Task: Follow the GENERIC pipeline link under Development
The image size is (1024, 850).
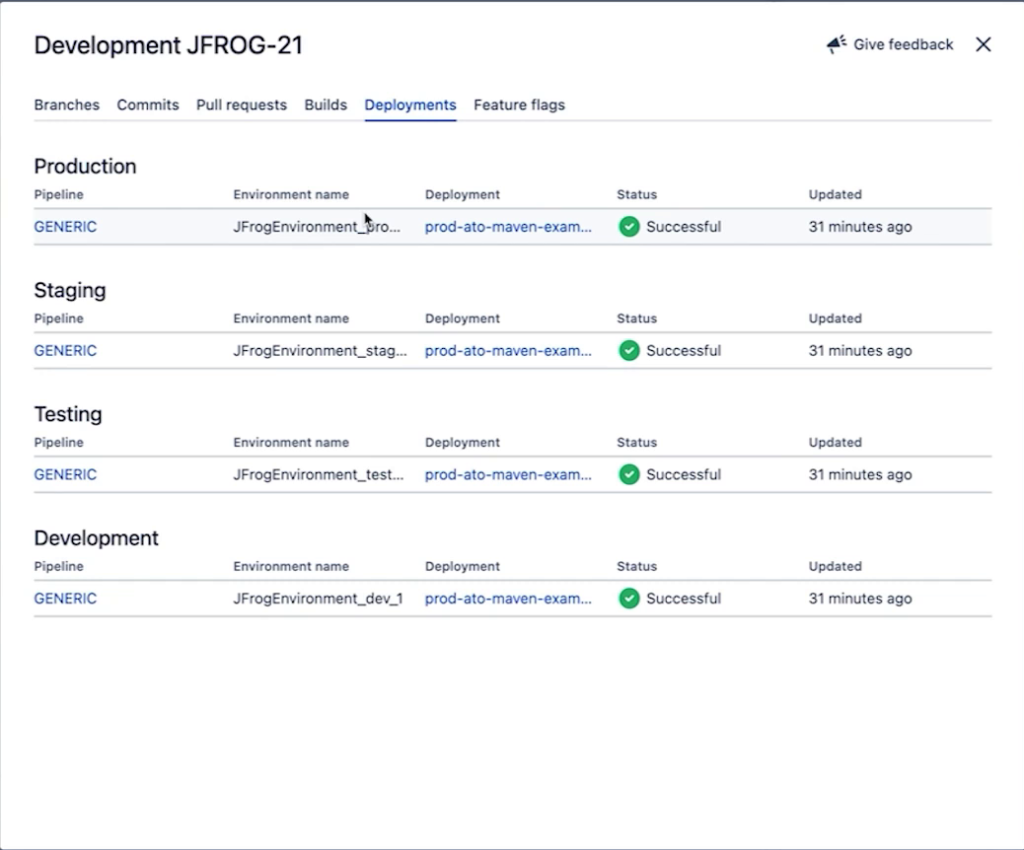Action: point(66,599)
